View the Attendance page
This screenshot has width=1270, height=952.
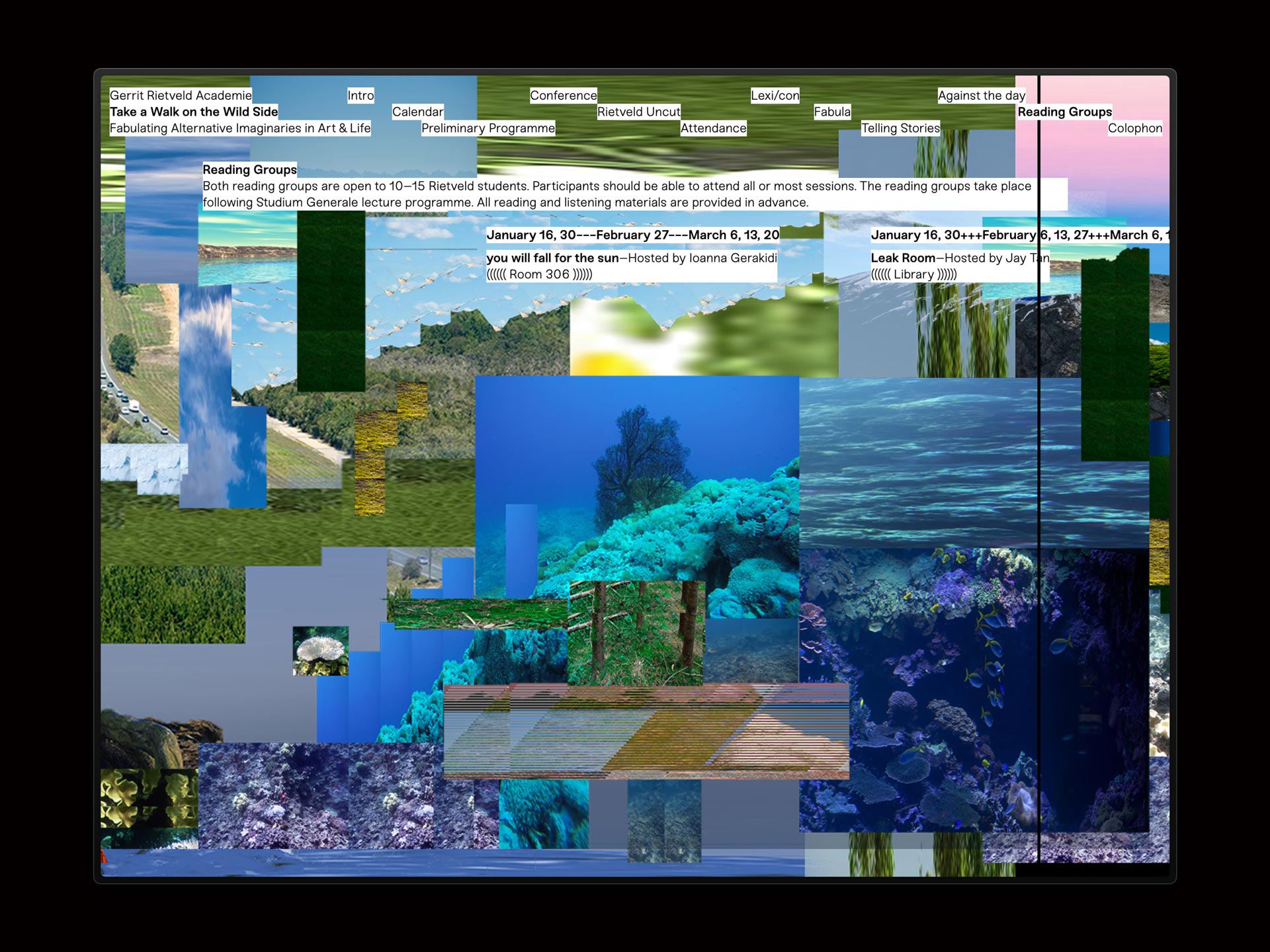(x=714, y=128)
